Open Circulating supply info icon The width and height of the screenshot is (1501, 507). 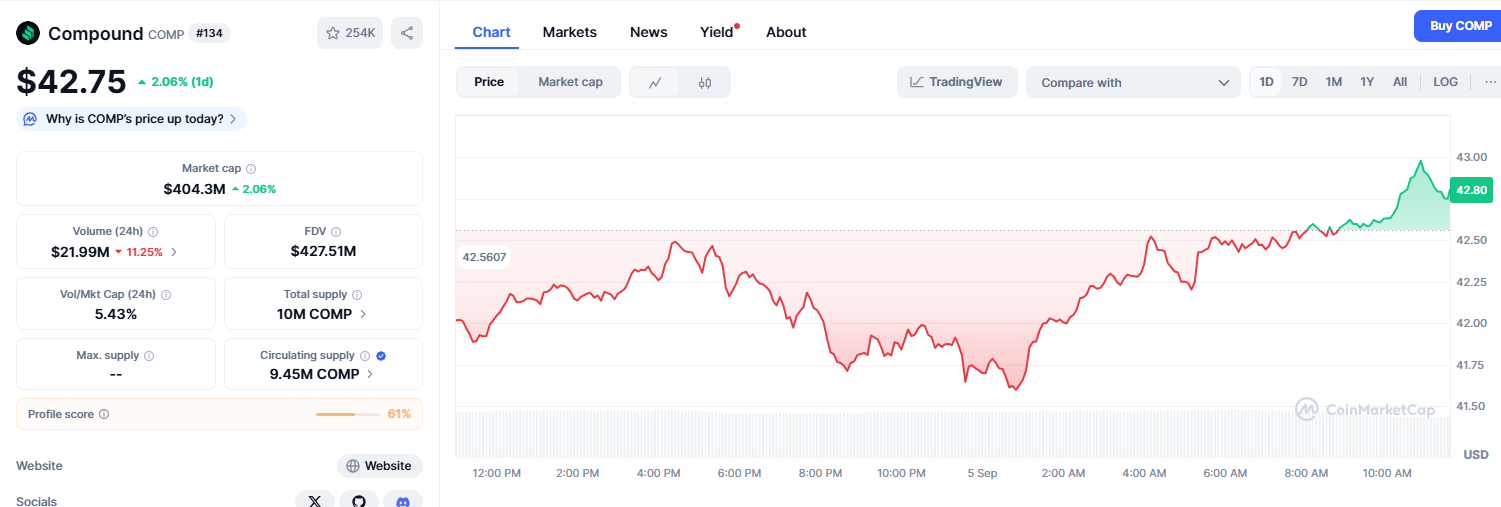[365, 356]
